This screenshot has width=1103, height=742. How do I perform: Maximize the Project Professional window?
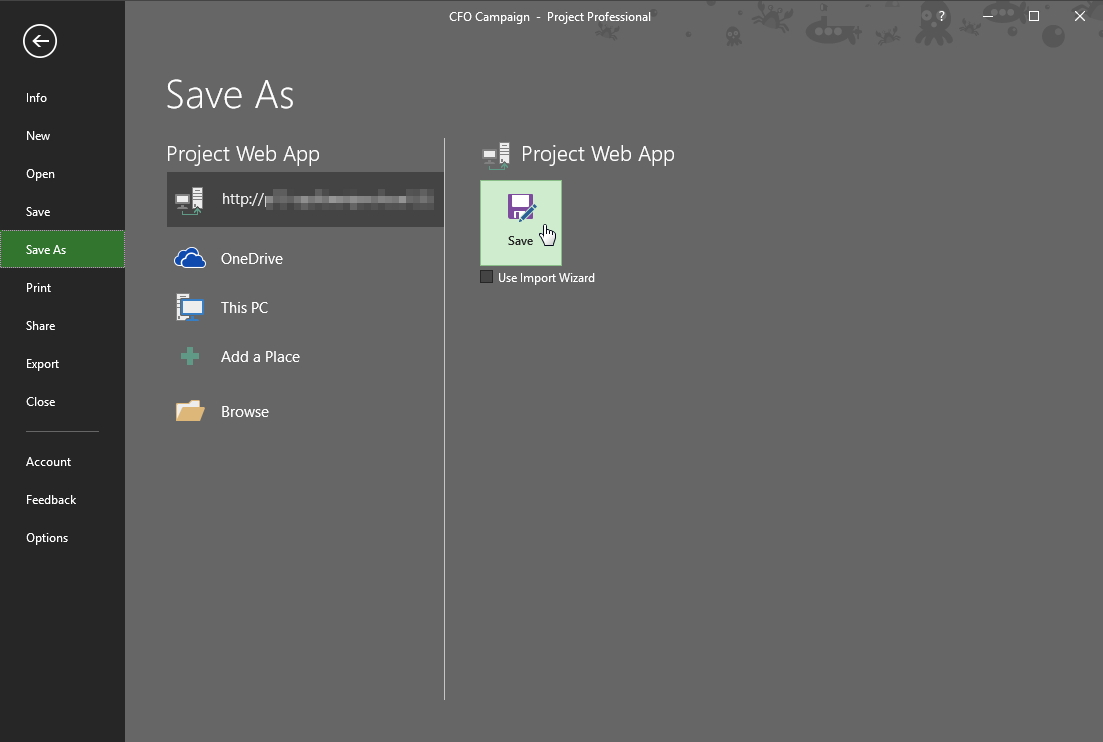[x=1034, y=16]
